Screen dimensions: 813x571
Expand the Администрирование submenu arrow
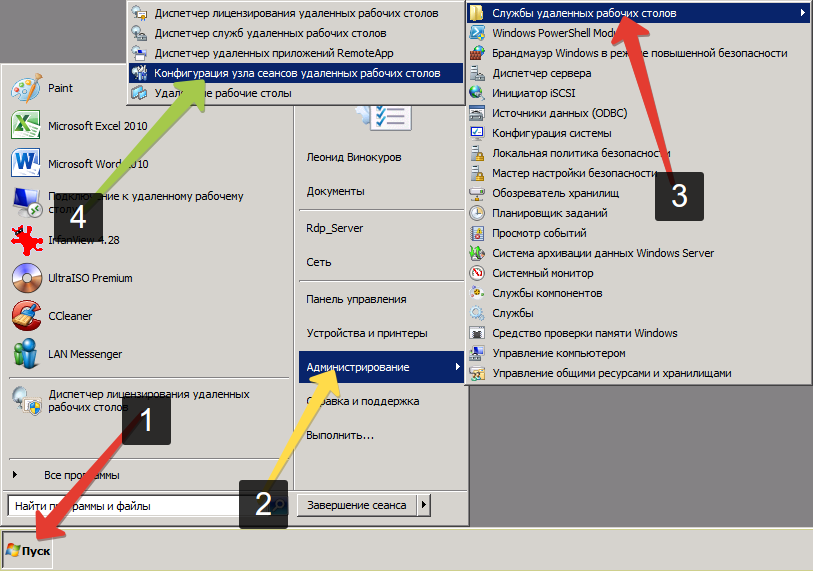pyautogui.click(x=457, y=367)
